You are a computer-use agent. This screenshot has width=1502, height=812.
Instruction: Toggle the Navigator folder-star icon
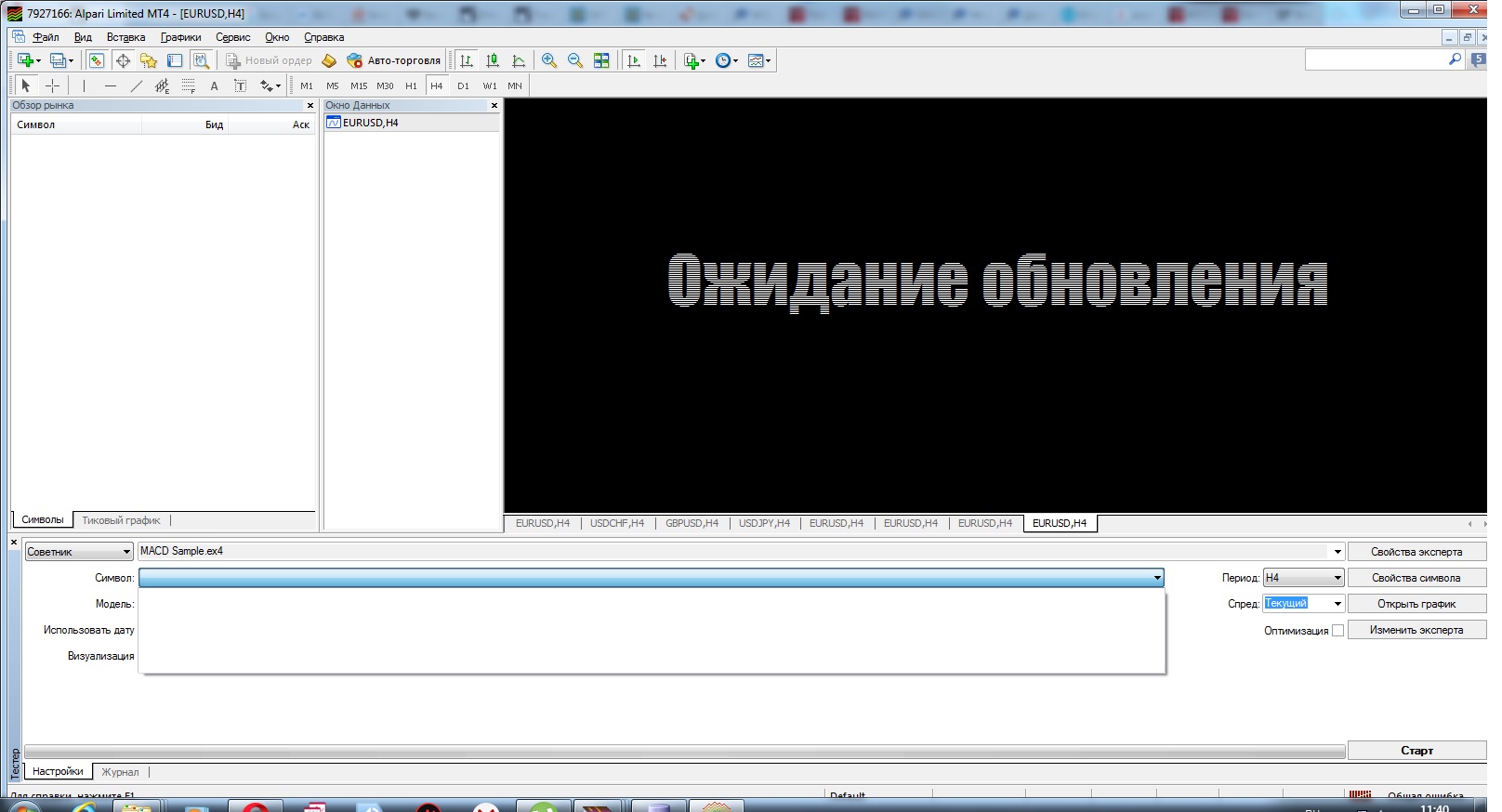149,60
